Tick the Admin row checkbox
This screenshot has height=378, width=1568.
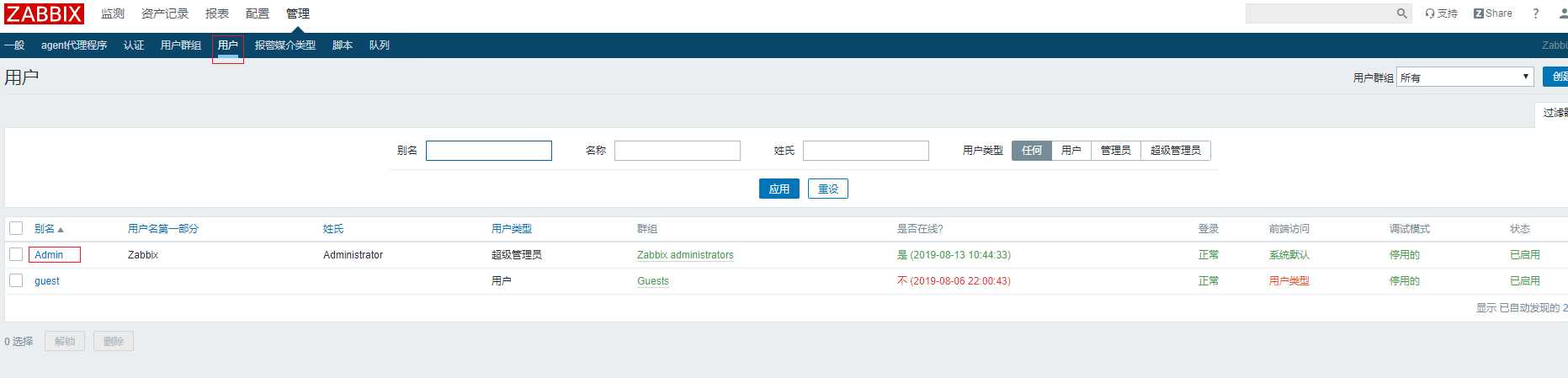(x=16, y=254)
